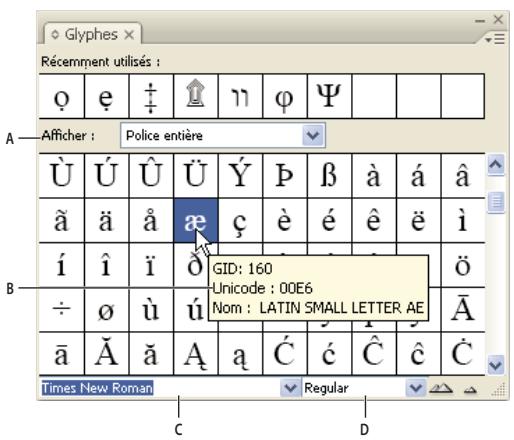
Task: Select the à glyph cell
Action: 375,176
